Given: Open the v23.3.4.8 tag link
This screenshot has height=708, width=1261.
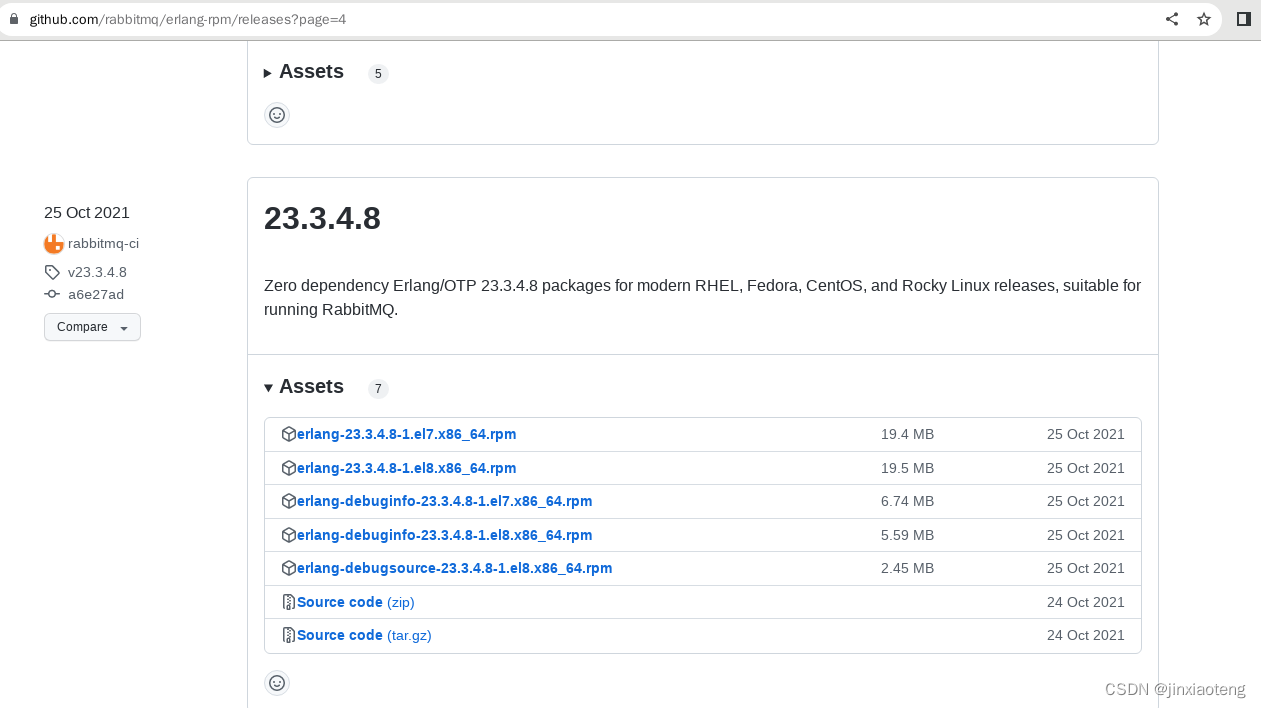Looking at the screenshot, I should [x=97, y=272].
